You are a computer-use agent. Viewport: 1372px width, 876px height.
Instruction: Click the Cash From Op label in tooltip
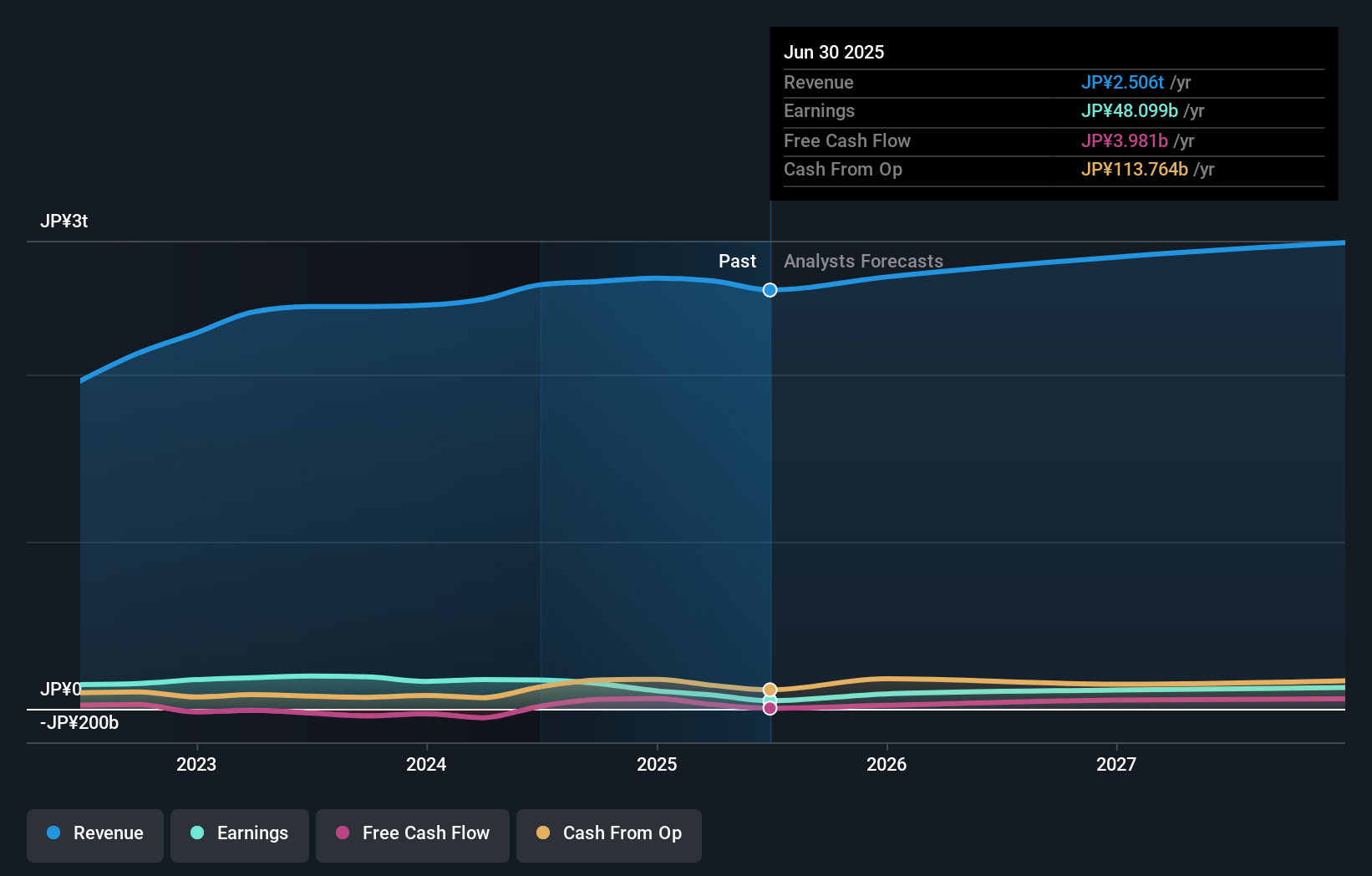[x=843, y=170]
